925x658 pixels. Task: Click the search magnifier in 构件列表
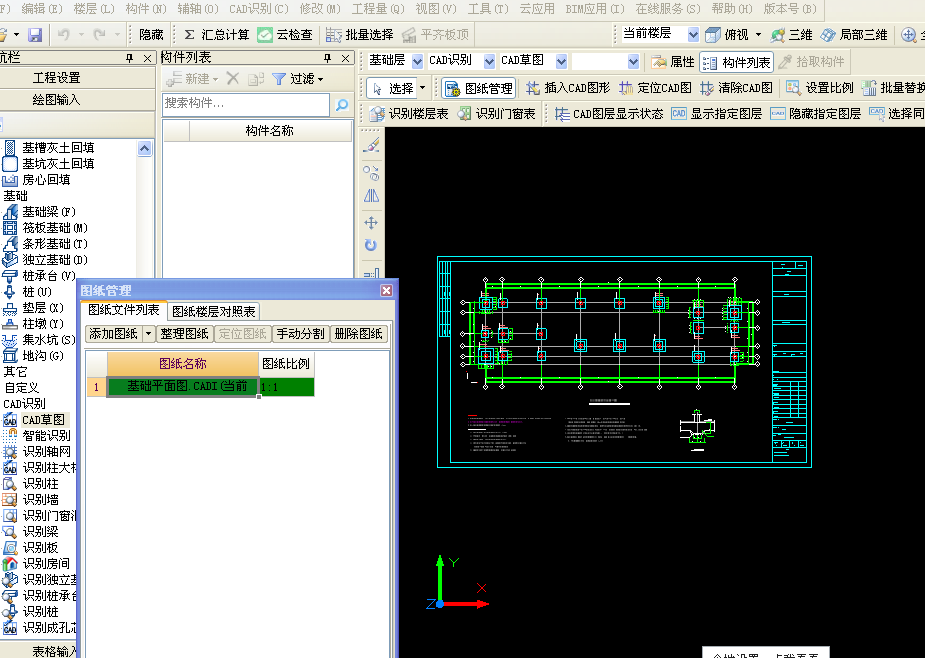pyautogui.click(x=342, y=104)
